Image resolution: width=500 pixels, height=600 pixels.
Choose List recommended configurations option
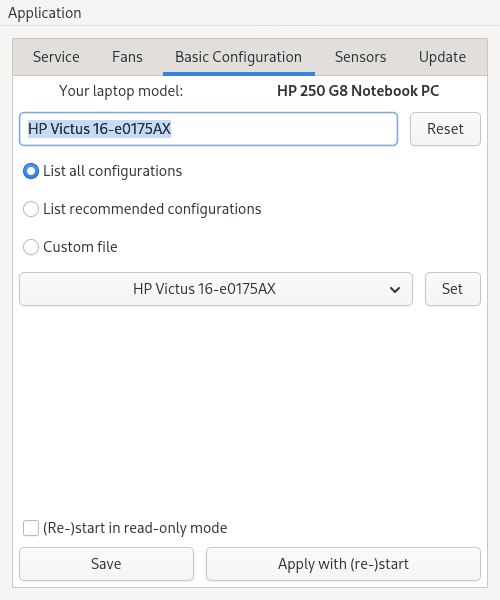tap(31, 209)
